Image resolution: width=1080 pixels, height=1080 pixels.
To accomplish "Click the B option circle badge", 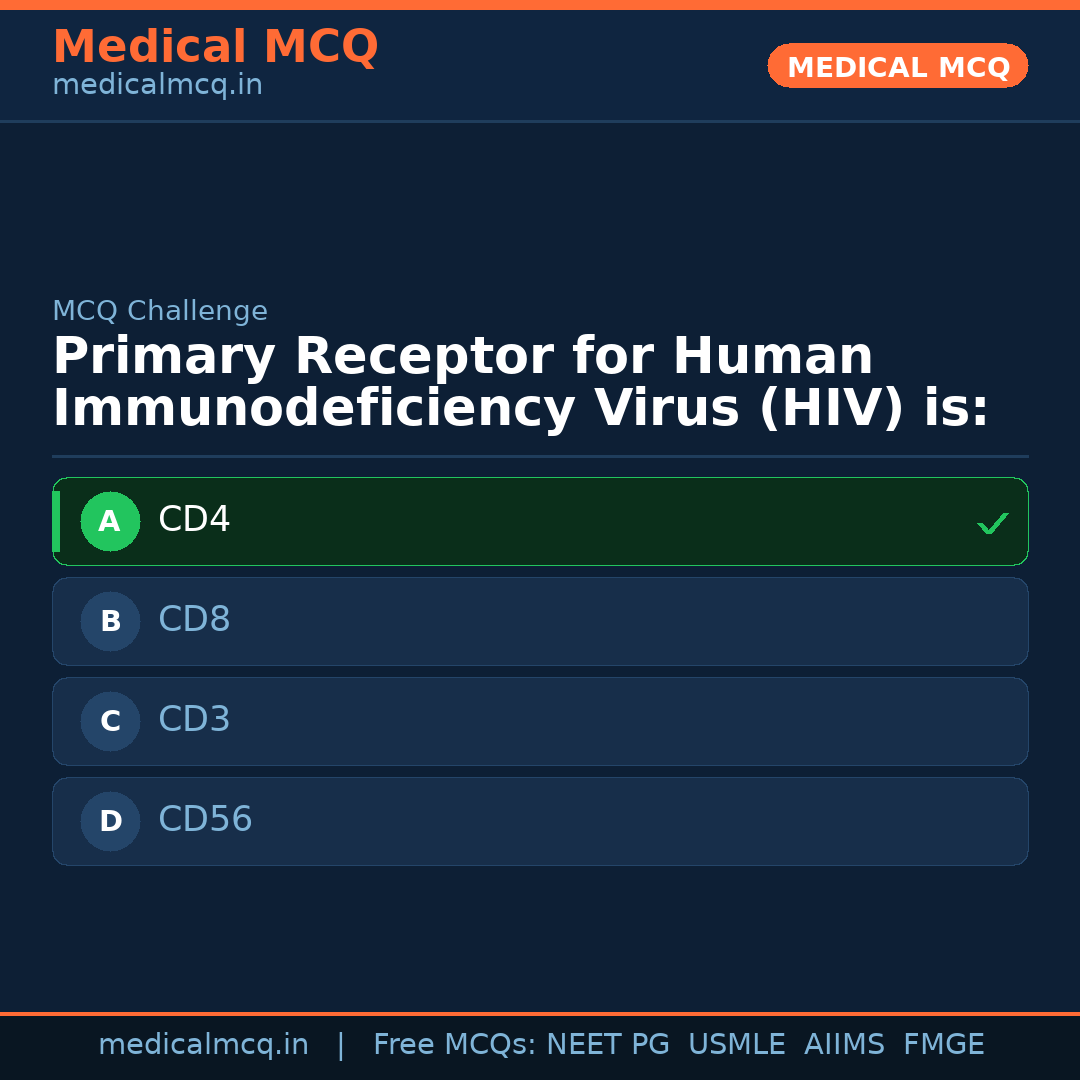I will pos(110,621).
